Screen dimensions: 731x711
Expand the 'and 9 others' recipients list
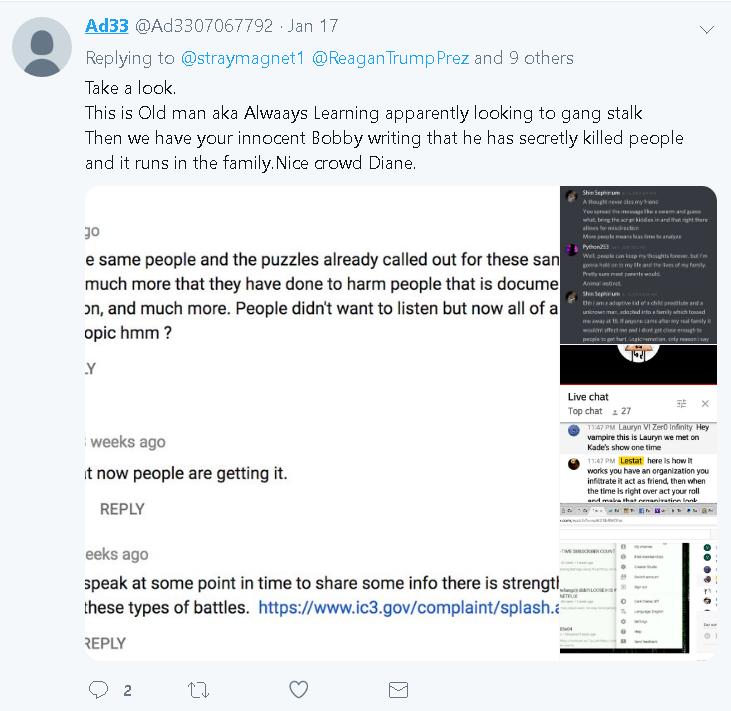tap(524, 58)
